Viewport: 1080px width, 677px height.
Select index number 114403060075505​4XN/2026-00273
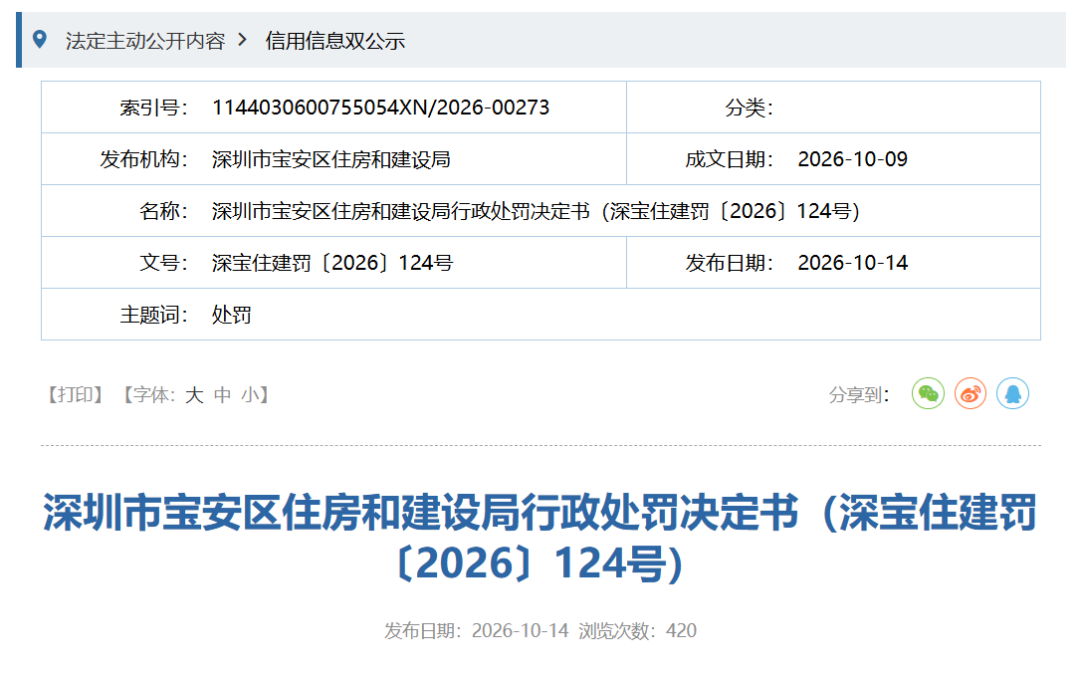point(381,107)
